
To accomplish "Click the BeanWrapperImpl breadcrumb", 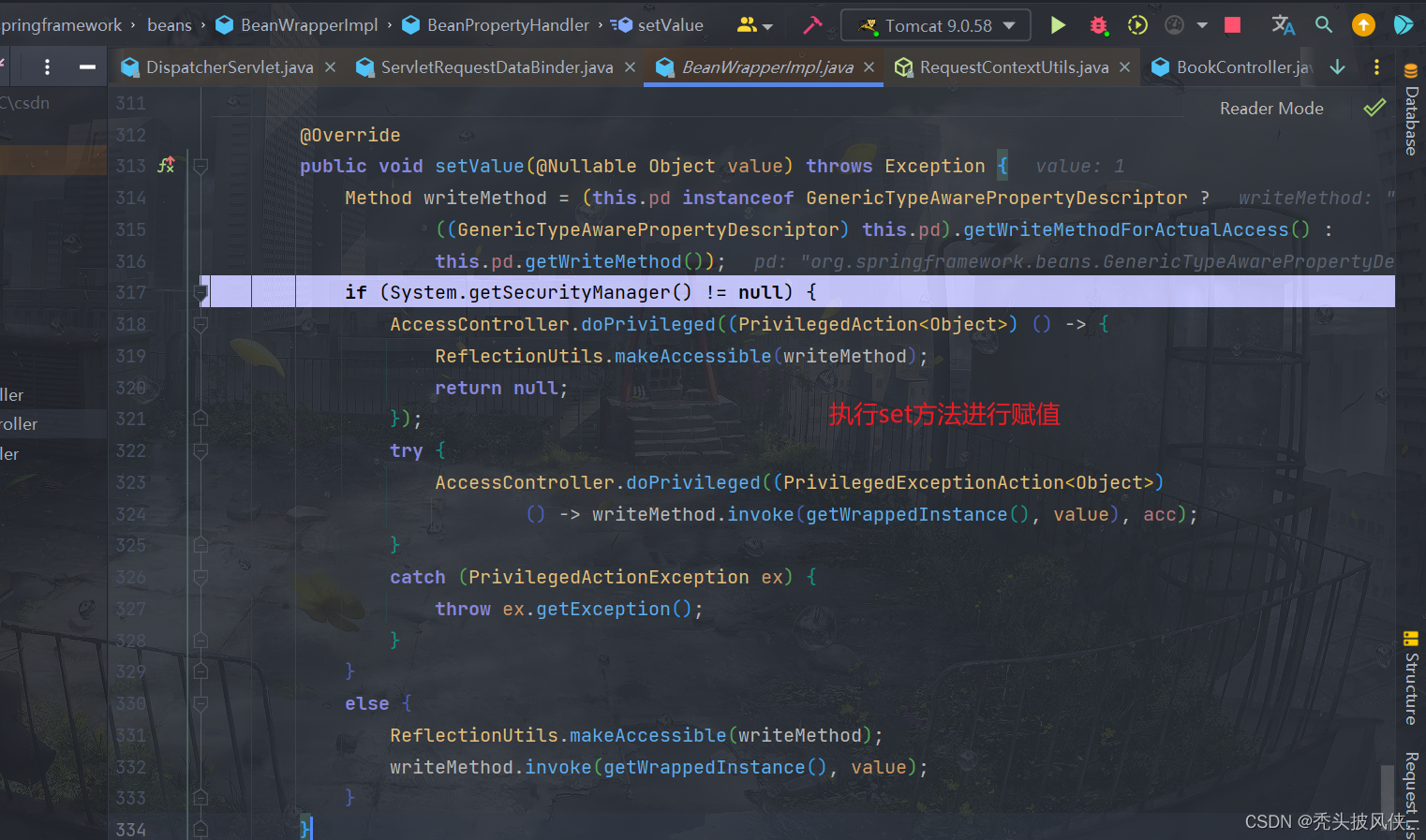I will tap(309, 25).
